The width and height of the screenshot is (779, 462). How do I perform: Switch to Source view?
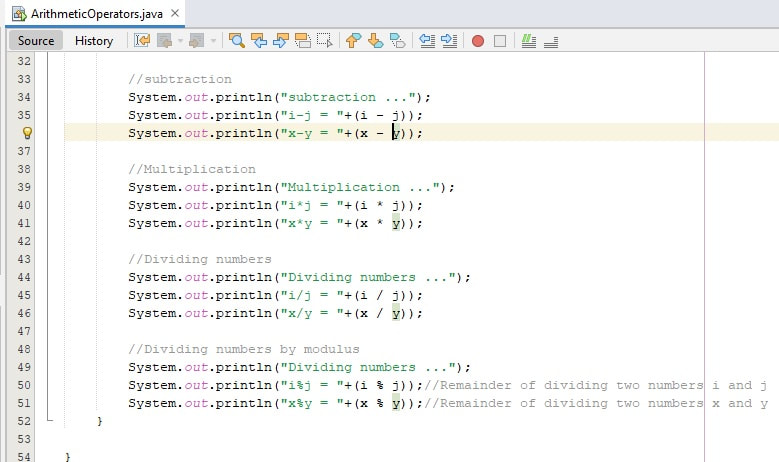[36, 41]
